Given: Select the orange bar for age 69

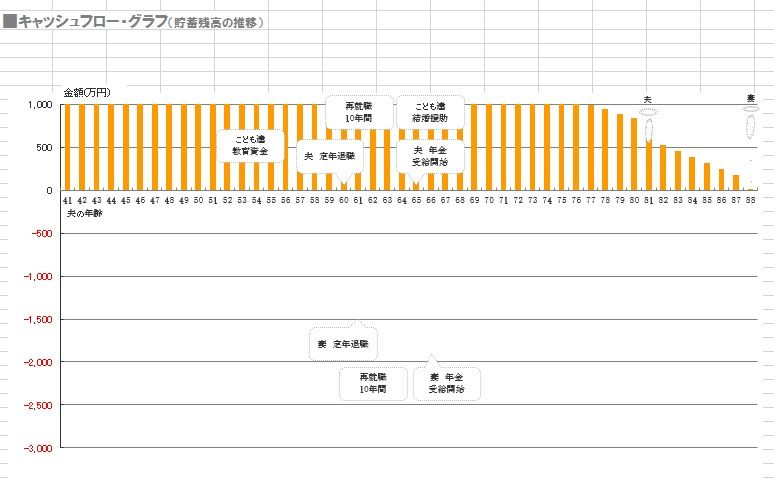Looking at the screenshot, I should (x=474, y=147).
